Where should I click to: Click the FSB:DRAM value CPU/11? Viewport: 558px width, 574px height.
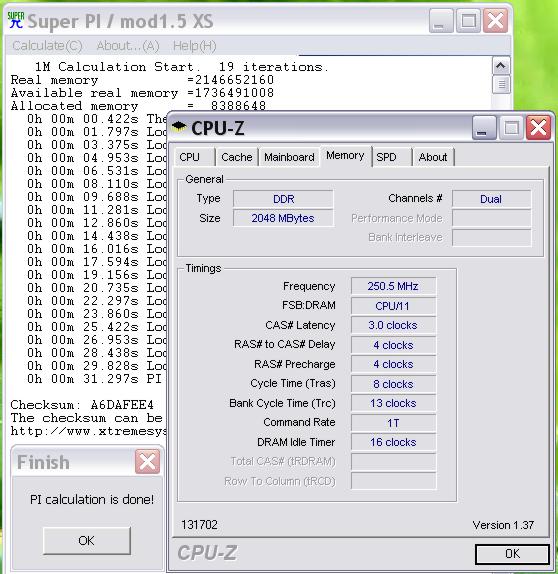[x=393, y=306]
